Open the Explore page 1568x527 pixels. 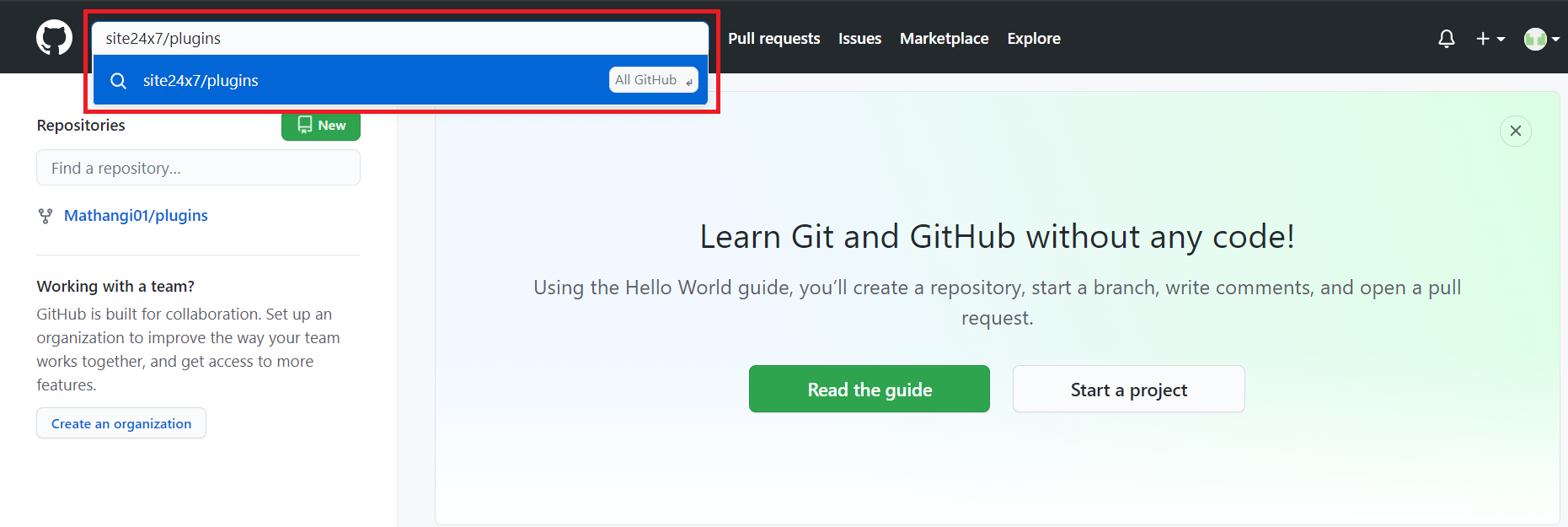tap(1033, 39)
